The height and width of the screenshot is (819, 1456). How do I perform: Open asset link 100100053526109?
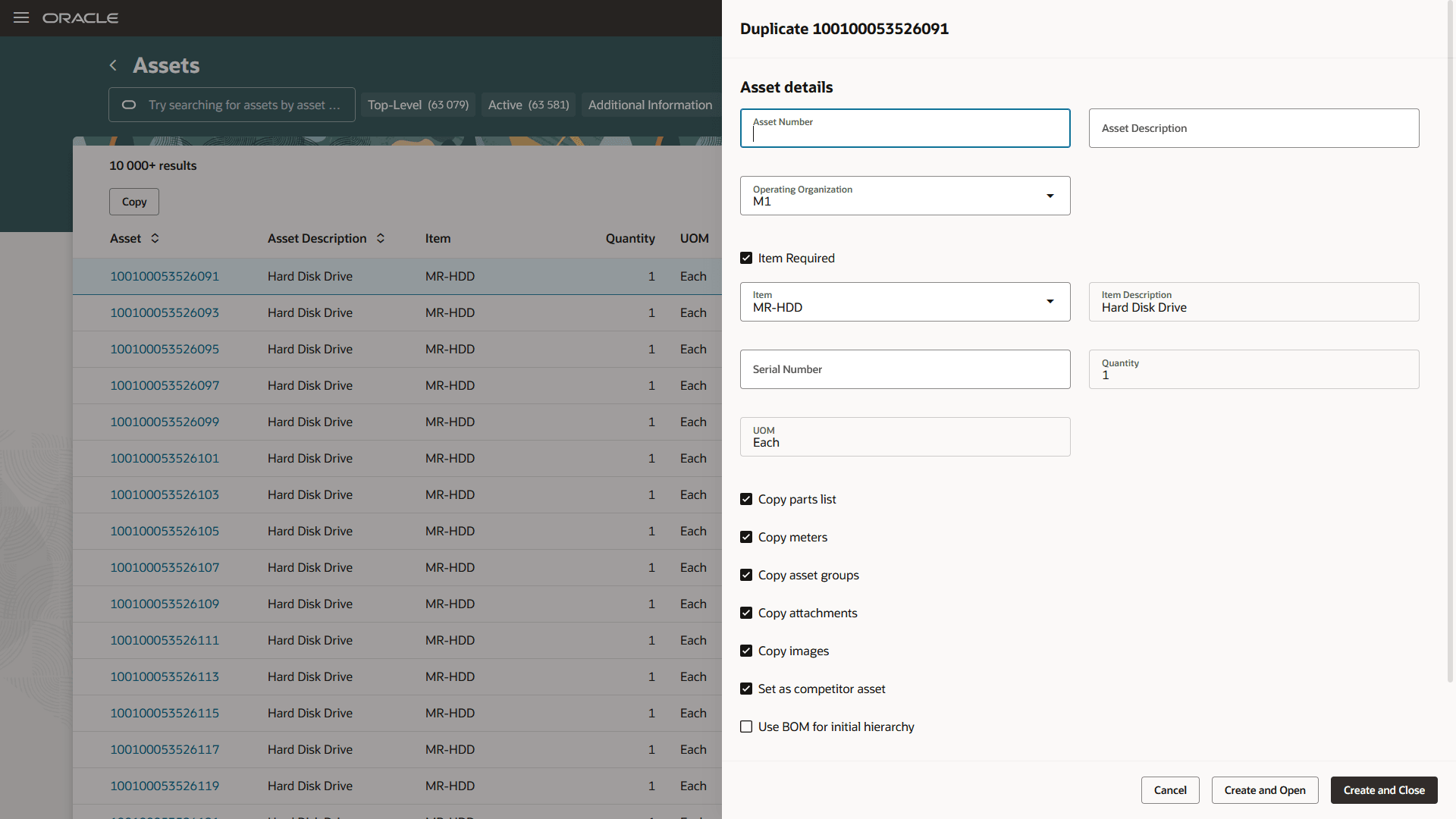click(x=165, y=604)
